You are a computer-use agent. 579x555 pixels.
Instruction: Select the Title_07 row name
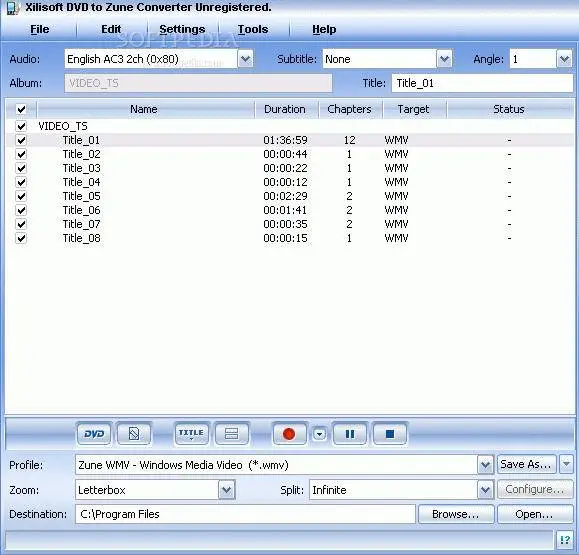pos(81,225)
